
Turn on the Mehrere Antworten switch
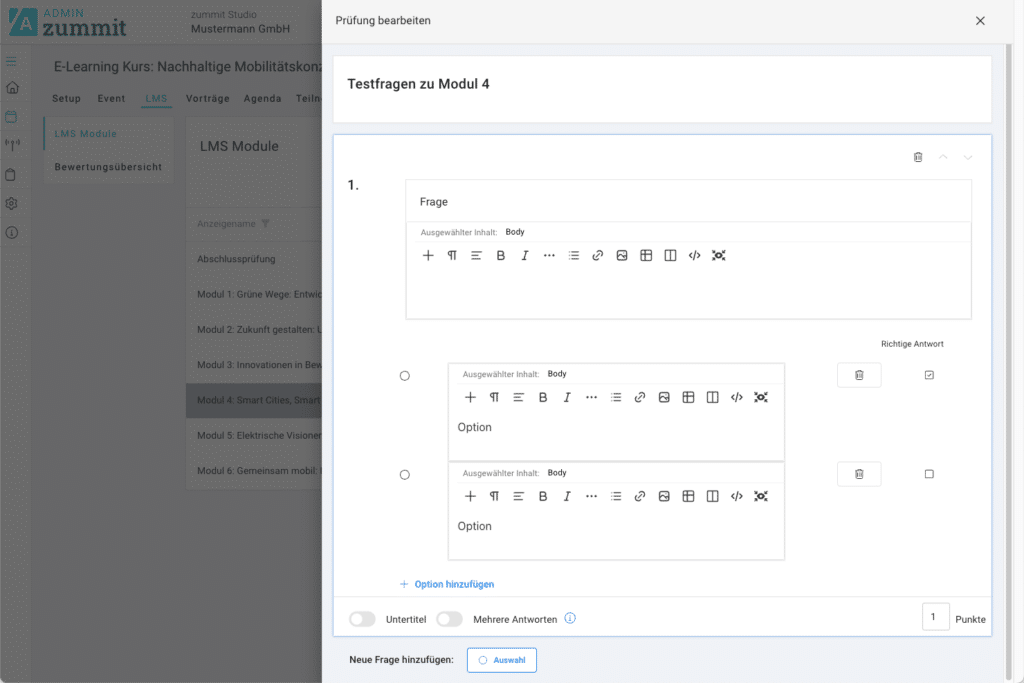(x=449, y=619)
